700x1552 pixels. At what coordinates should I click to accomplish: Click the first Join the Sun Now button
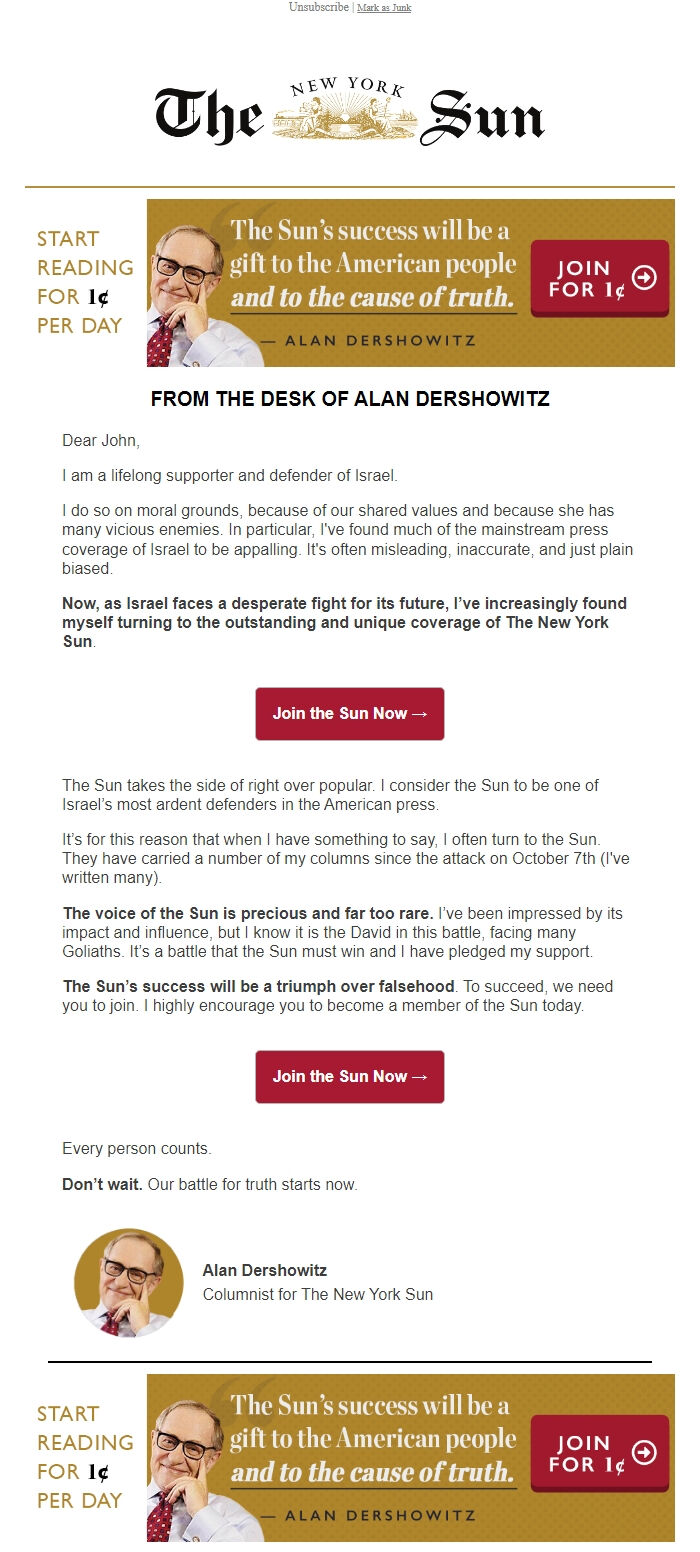[x=349, y=713]
